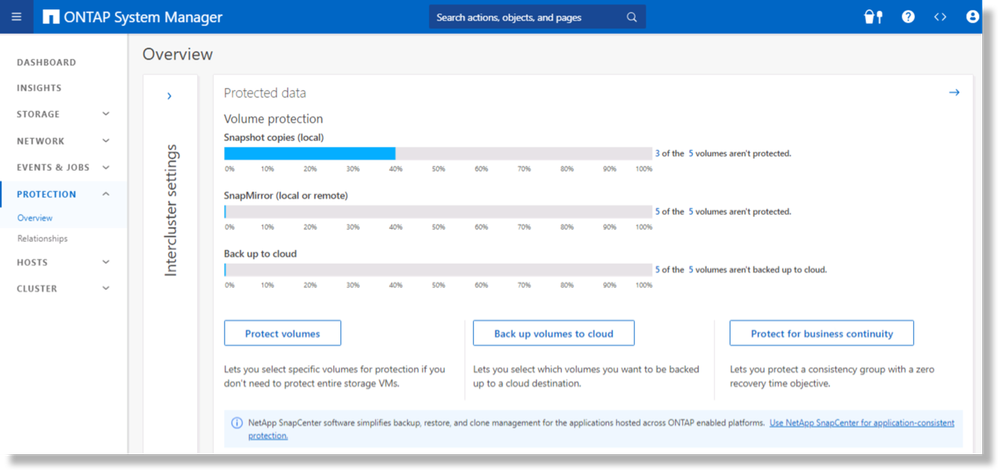The image size is (998, 470).
Task: Collapse the Protection menu section
Action: [x=106, y=194]
